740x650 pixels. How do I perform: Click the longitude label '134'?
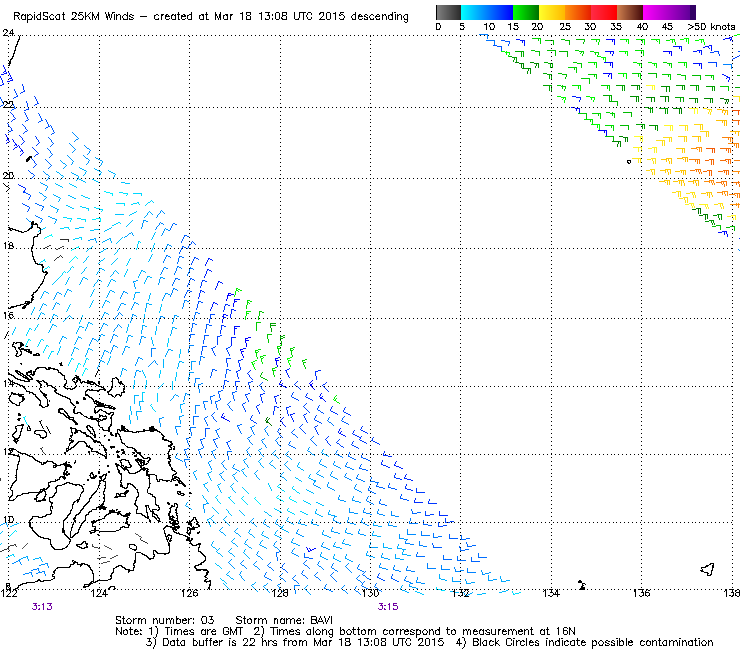[x=551, y=593]
